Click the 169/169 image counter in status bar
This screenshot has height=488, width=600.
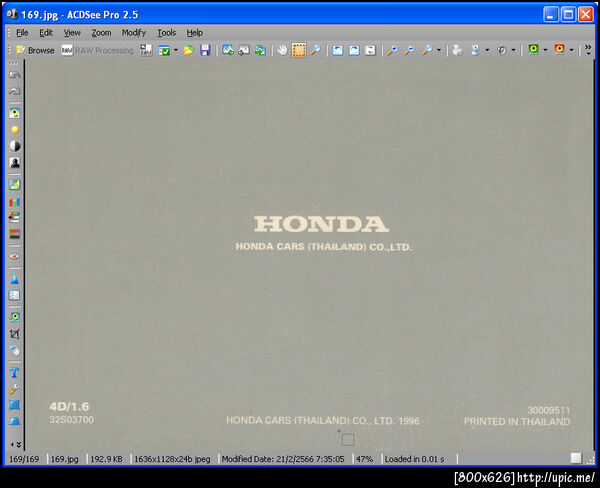24,459
